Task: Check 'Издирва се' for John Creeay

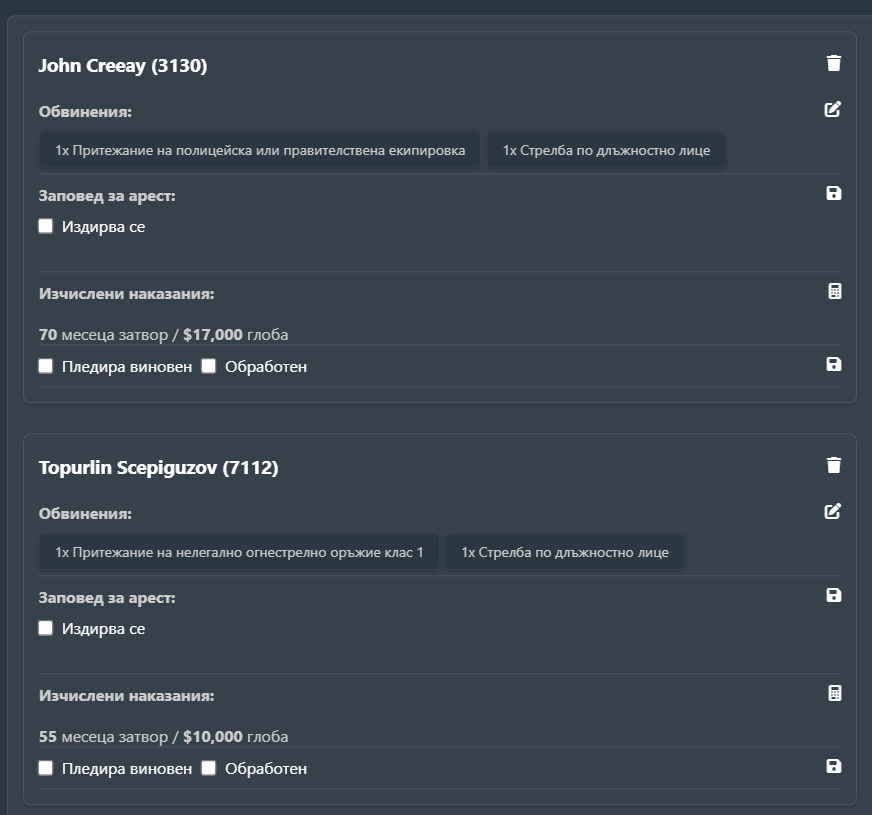Action: point(46,226)
